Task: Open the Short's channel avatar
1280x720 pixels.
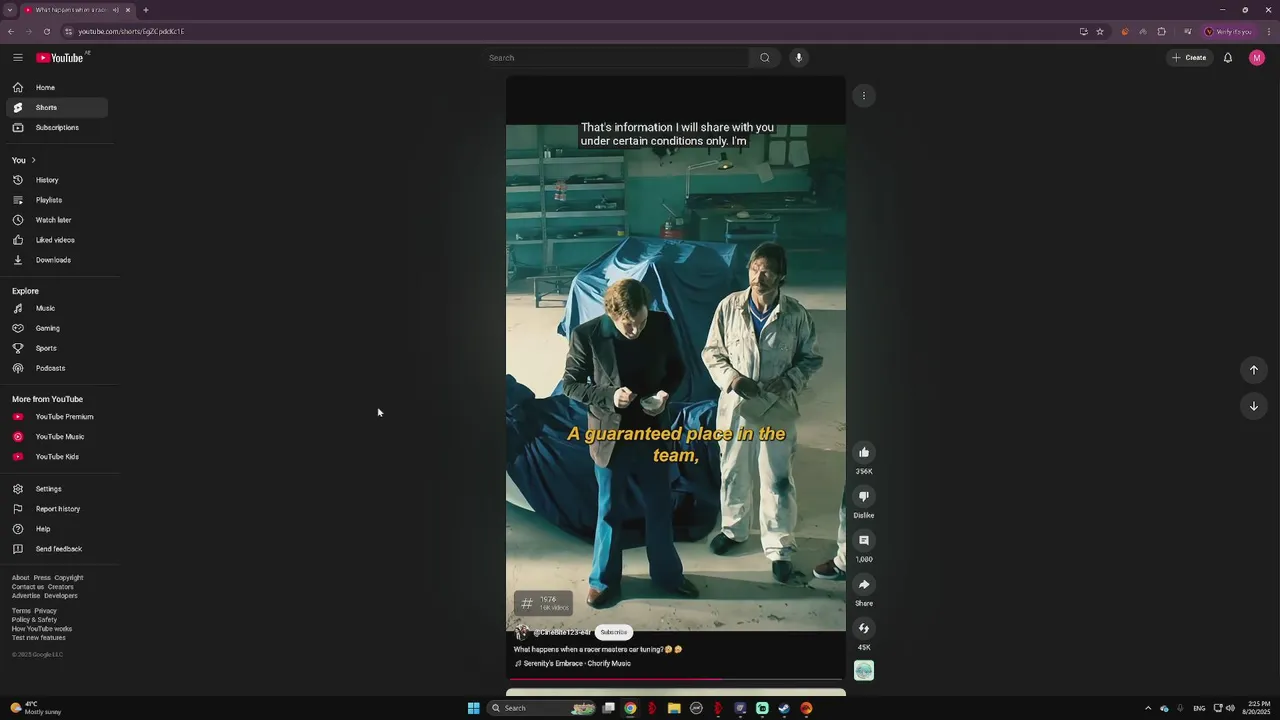Action: pyautogui.click(x=521, y=632)
